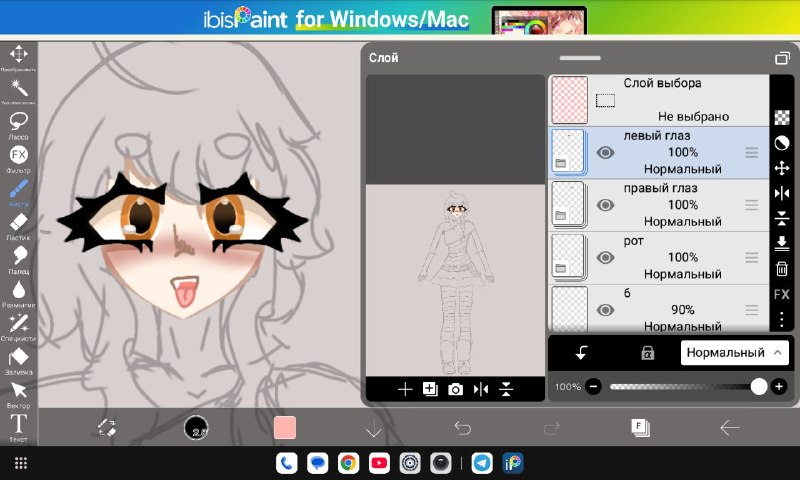Activate the Text tool
Image resolution: width=800 pixels, height=480 pixels.
click(18, 427)
